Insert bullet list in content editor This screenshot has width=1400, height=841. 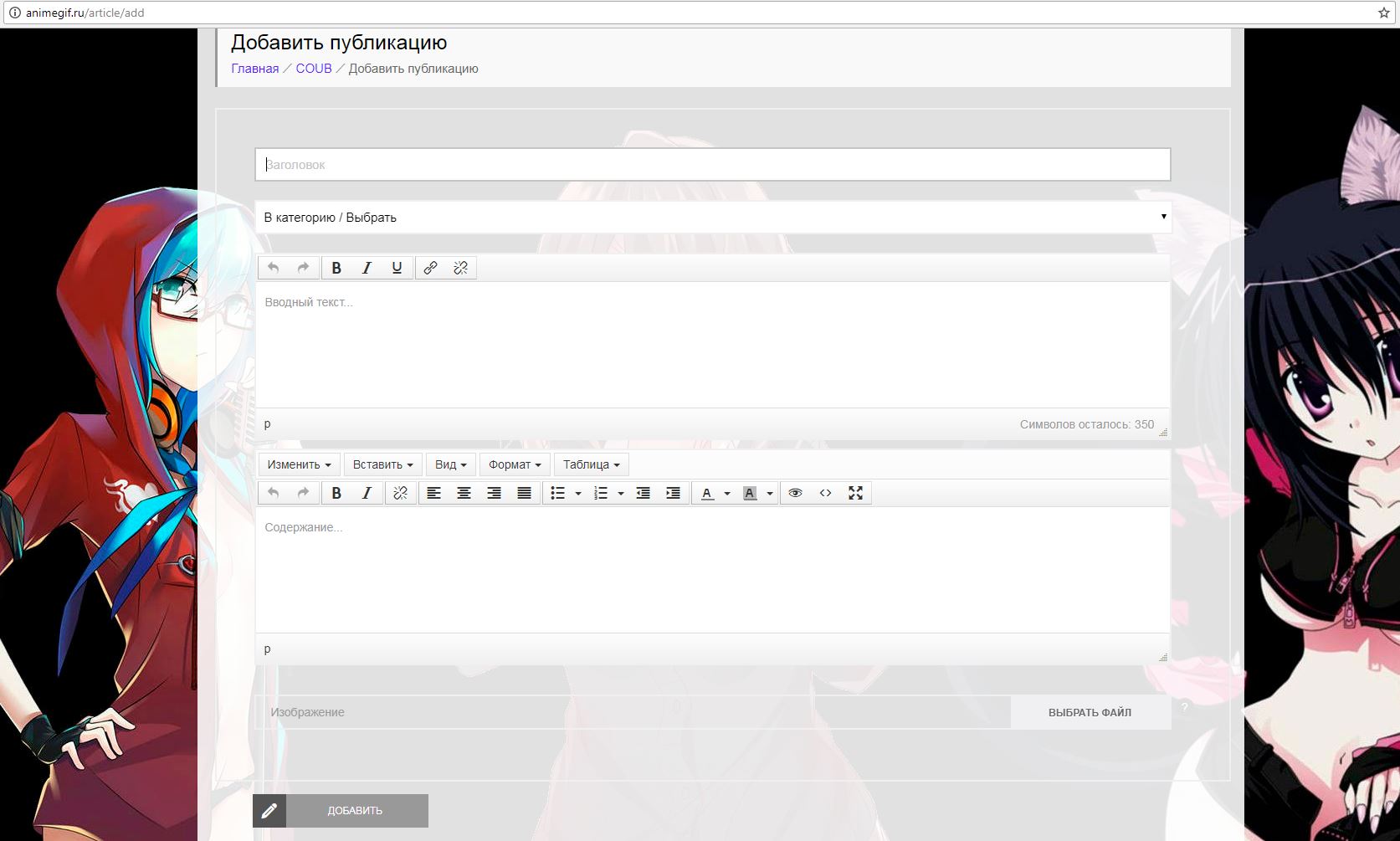(x=557, y=493)
